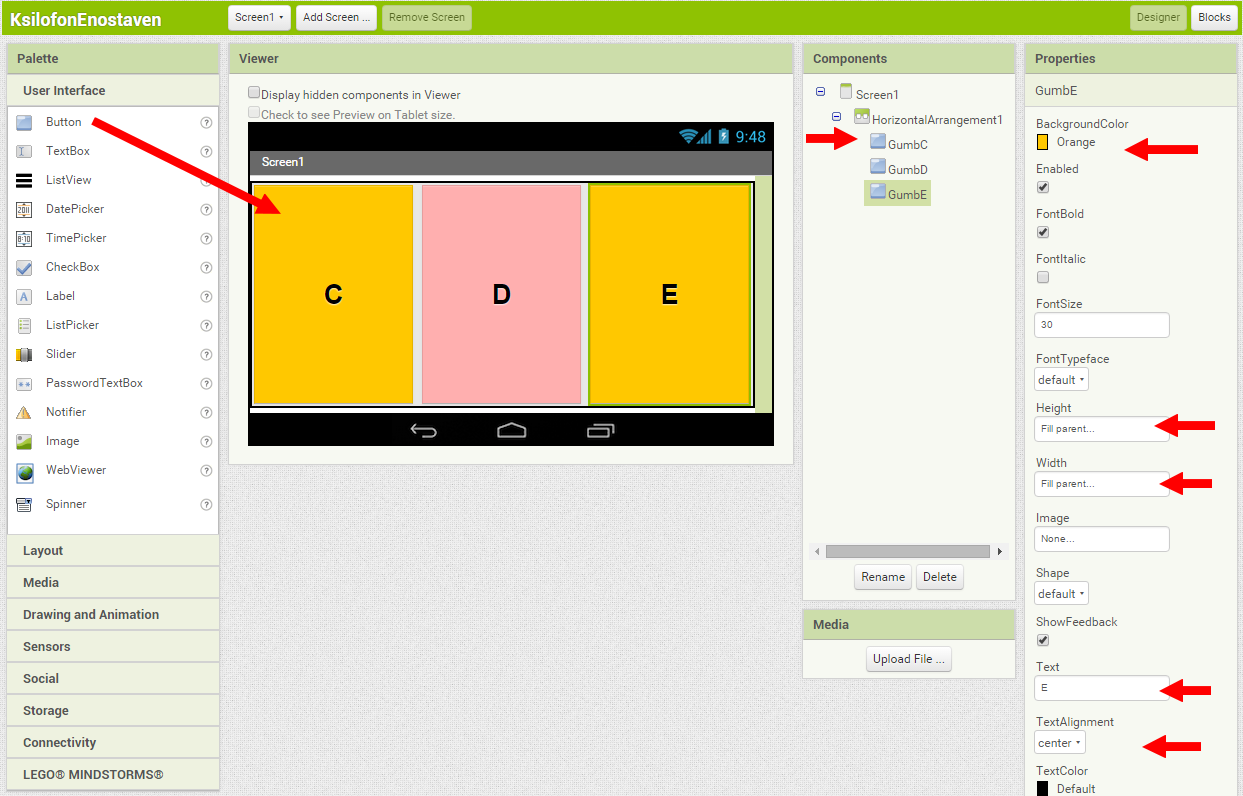This screenshot has height=796, width=1243.
Task: Click the Orange BackgroundColor swatch
Action: [x=1043, y=142]
